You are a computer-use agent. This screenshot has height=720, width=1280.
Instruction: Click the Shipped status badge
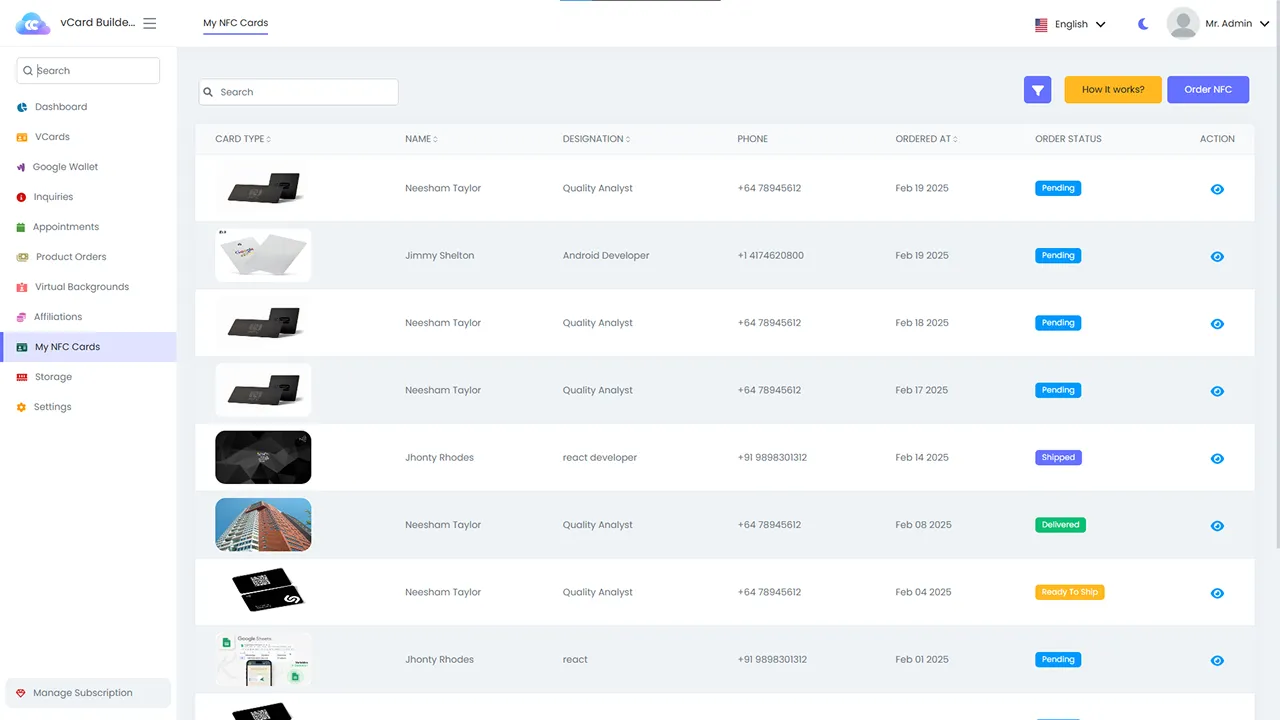point(1058,458)
